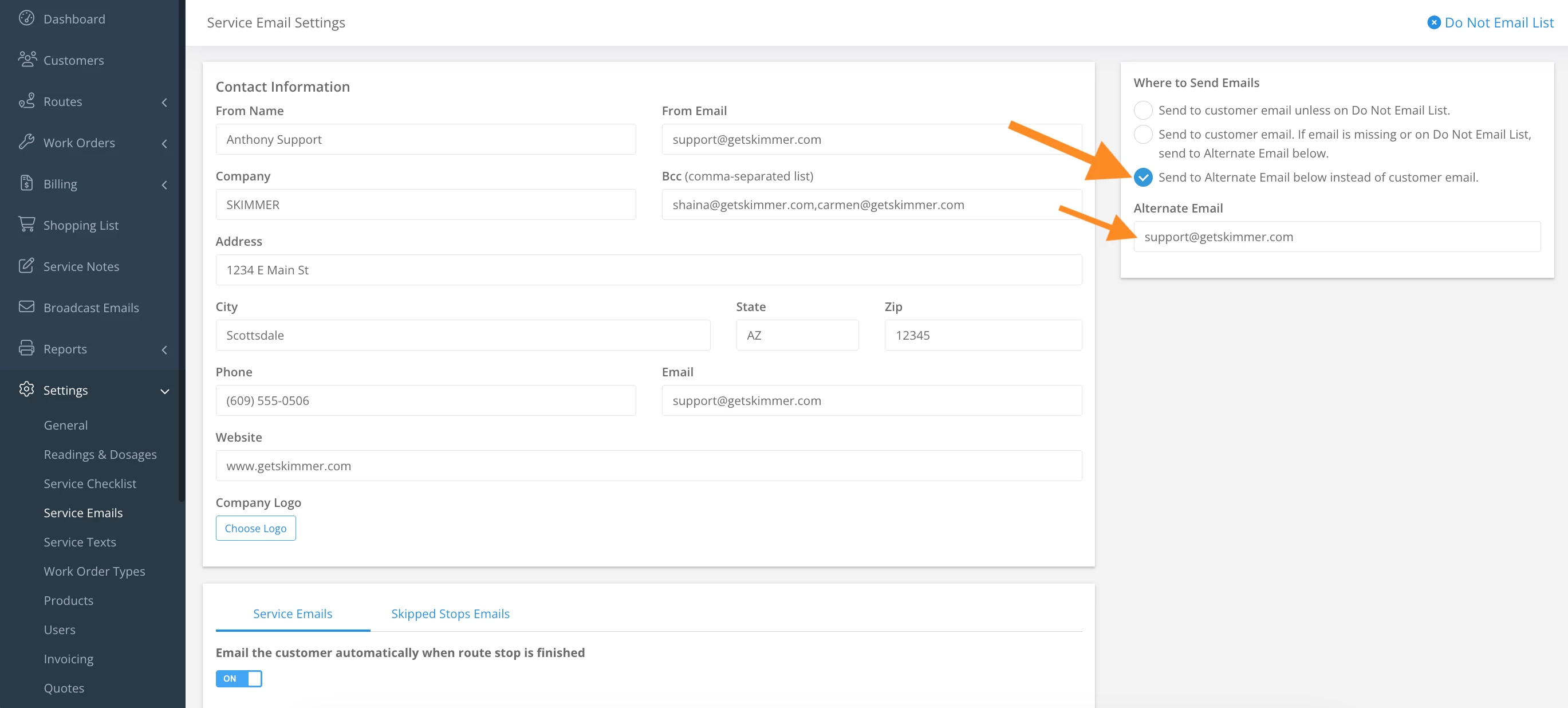Click the Routes map pin icon

pyautogui.click(x=26, y=100)
